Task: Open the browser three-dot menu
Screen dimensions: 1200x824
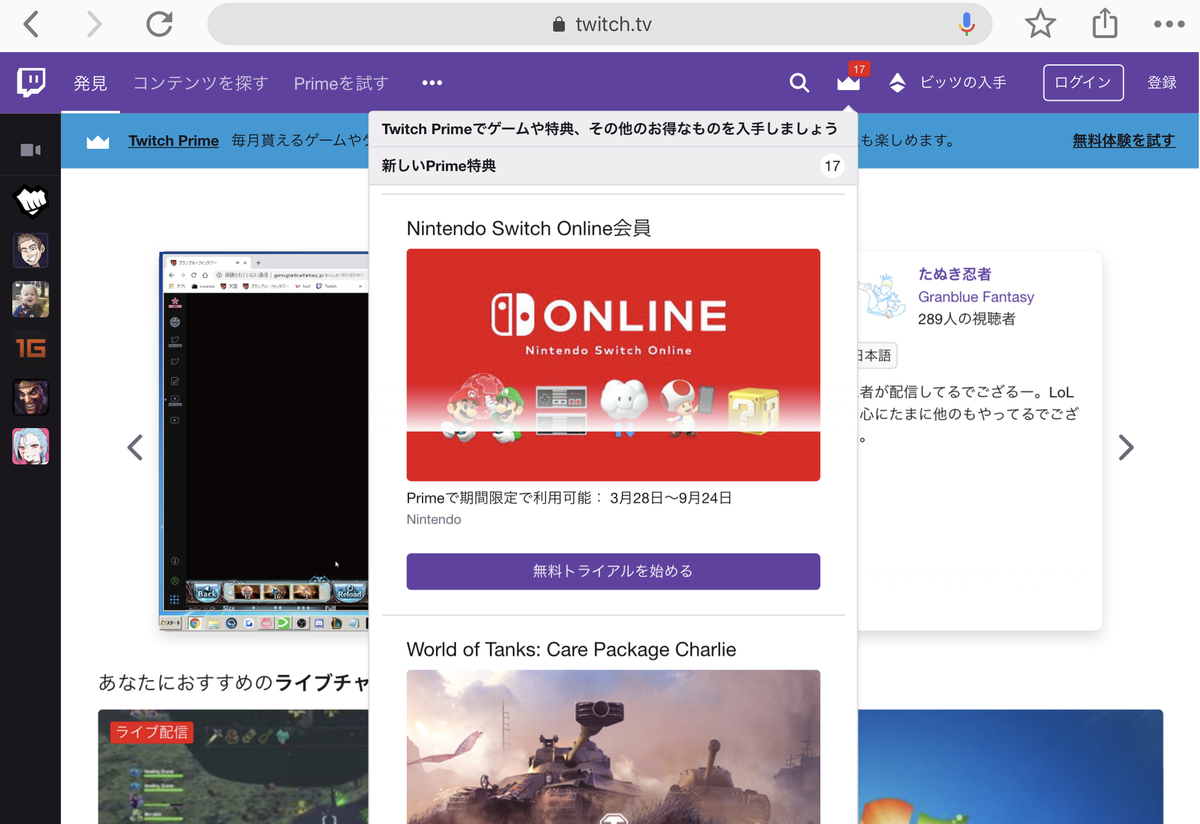Action: pos(1169,24)
